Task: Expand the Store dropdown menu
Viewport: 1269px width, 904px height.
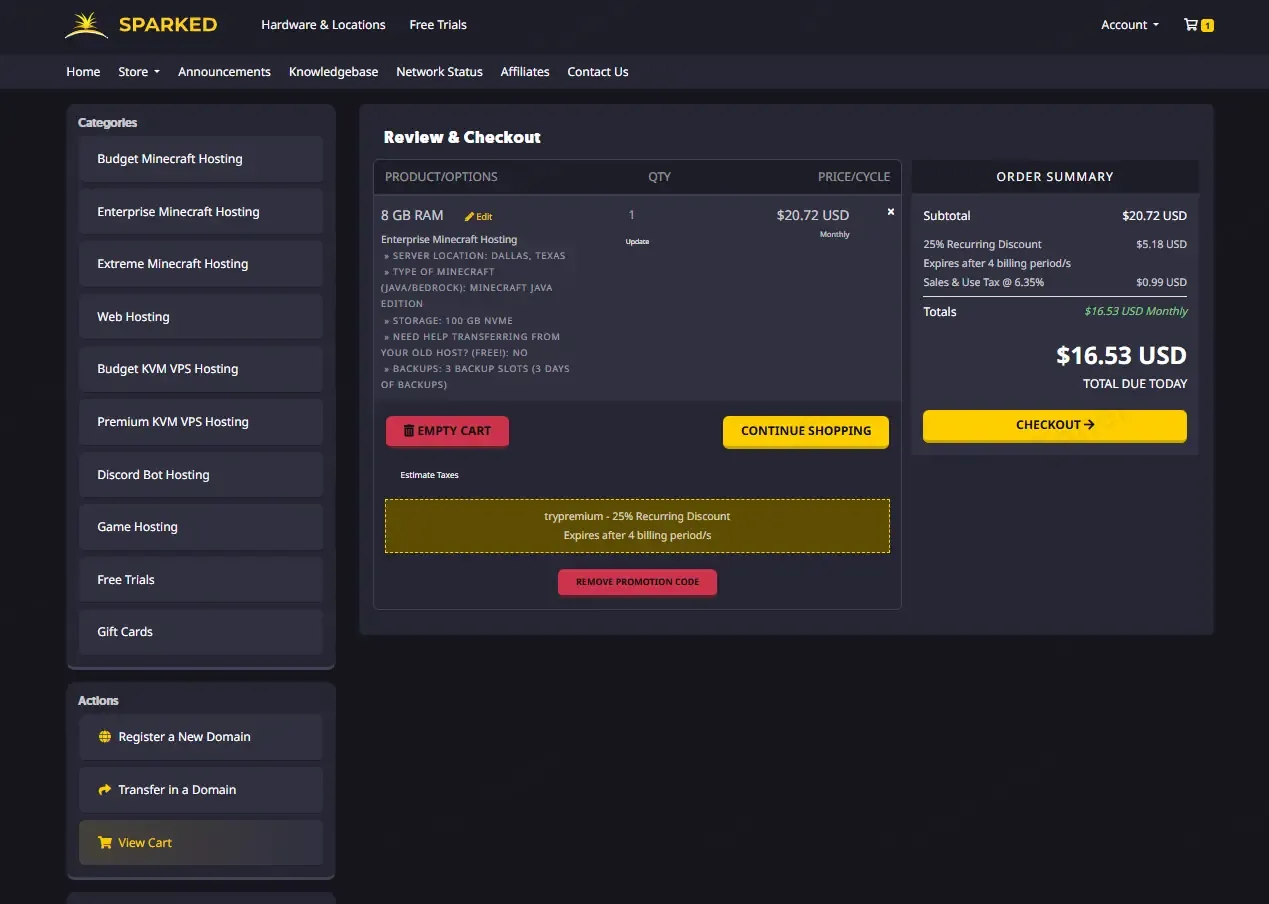Action: 139,72
